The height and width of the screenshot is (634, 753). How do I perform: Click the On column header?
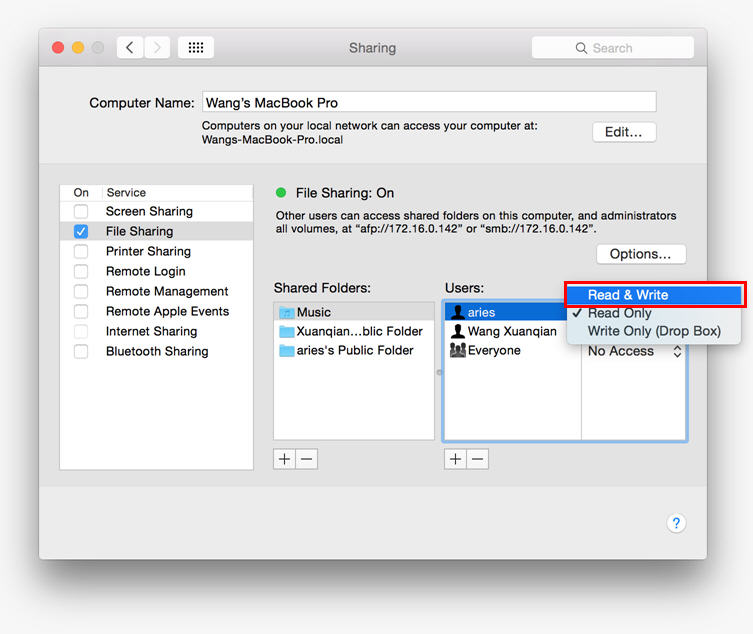tap(81, 193)
